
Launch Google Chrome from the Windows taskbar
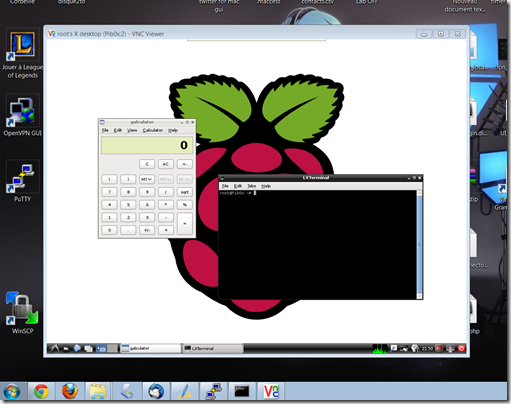tap(41, 391)
